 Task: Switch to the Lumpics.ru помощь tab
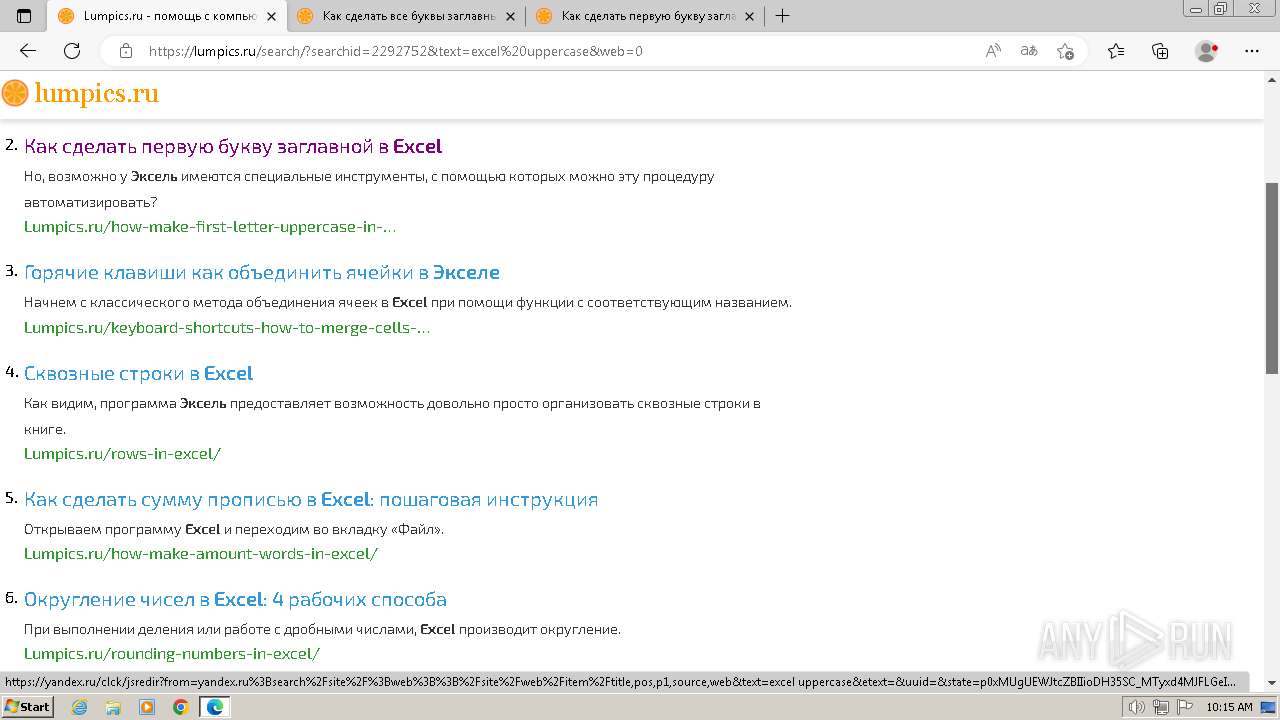168,16
